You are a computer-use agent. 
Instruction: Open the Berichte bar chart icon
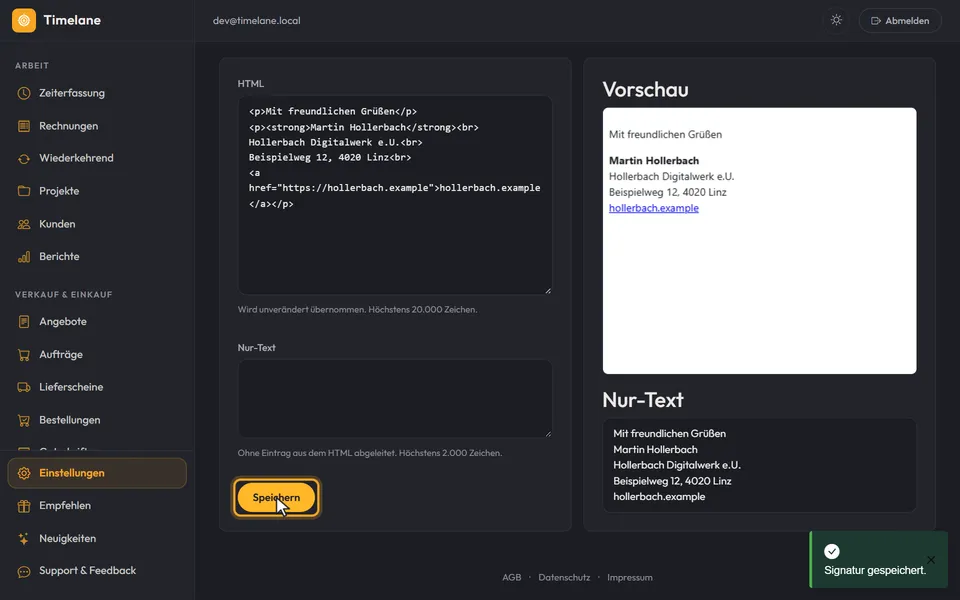pos(24,257)
